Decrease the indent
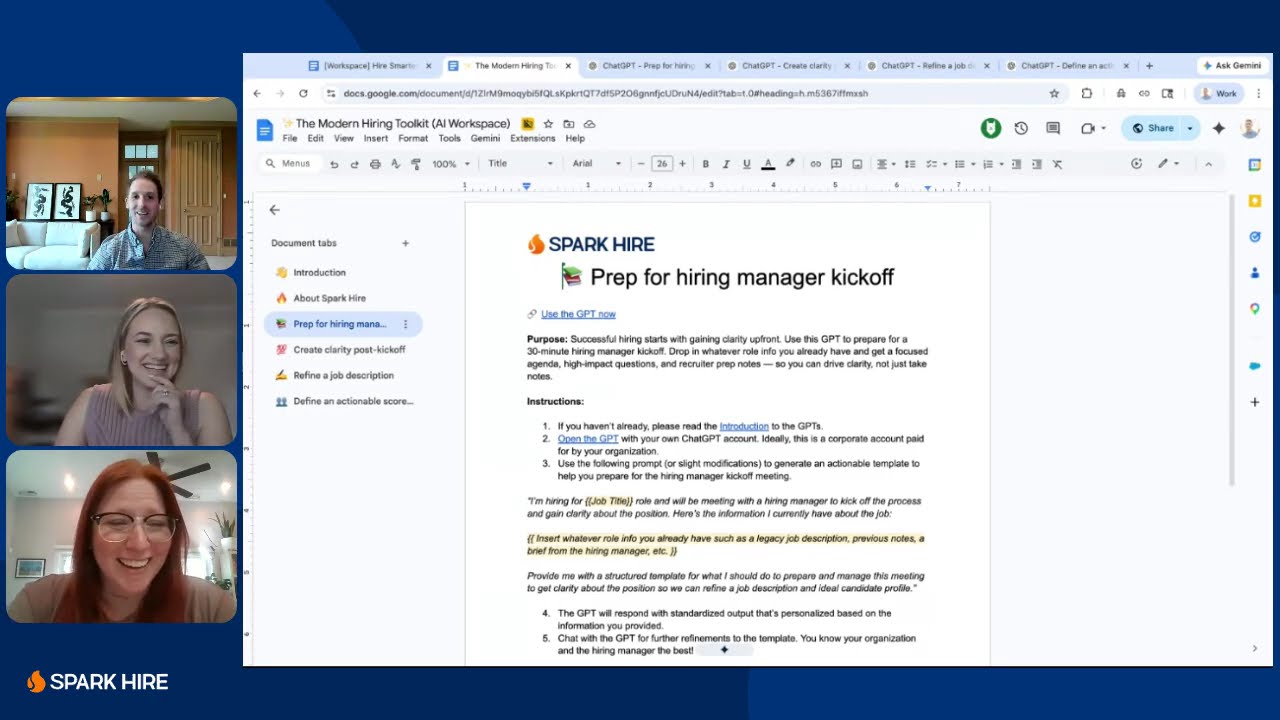 (x=1016, y=164)
